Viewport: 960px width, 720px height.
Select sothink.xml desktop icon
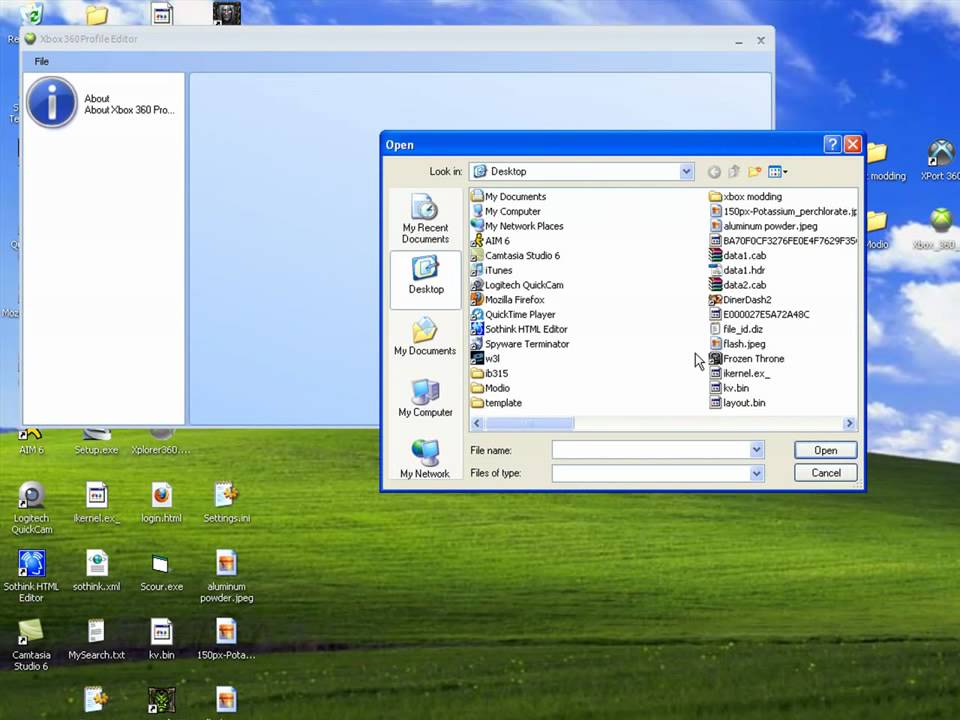[97, 571]
